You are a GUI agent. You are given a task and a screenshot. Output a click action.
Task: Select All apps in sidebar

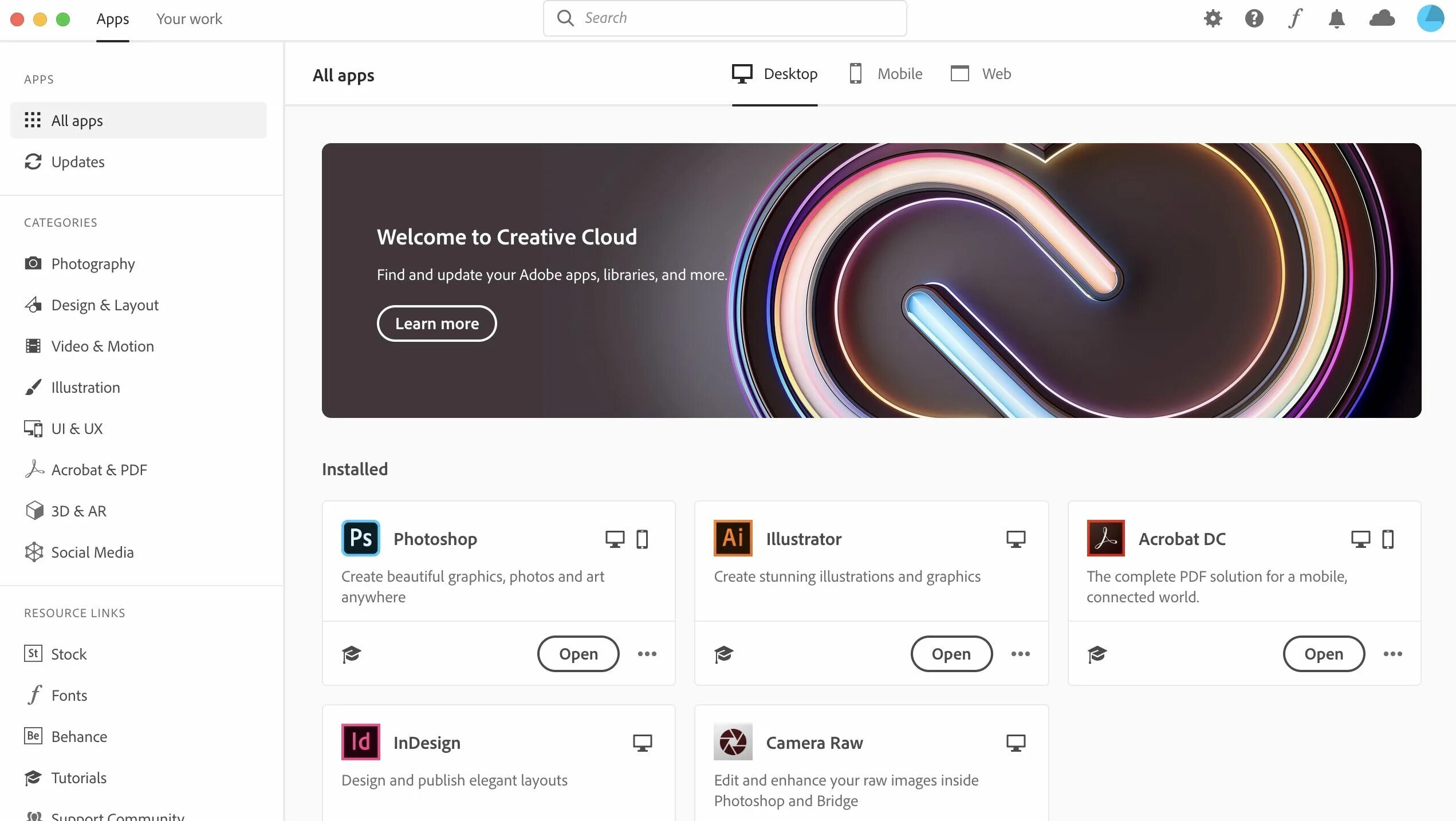pyautogui.click(x=139, y=120)
